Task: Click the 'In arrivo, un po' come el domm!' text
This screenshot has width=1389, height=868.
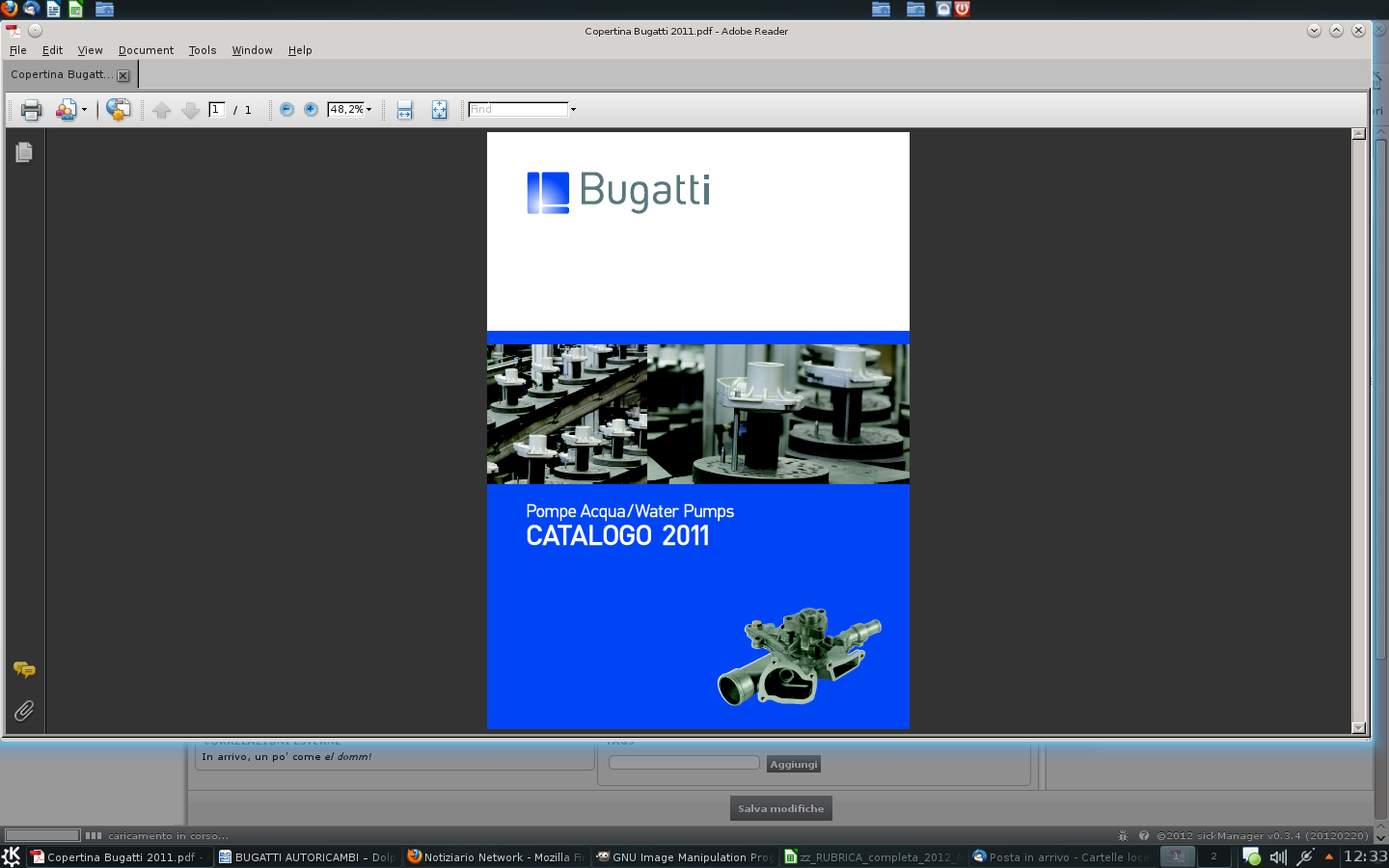Action: [286, 757]
